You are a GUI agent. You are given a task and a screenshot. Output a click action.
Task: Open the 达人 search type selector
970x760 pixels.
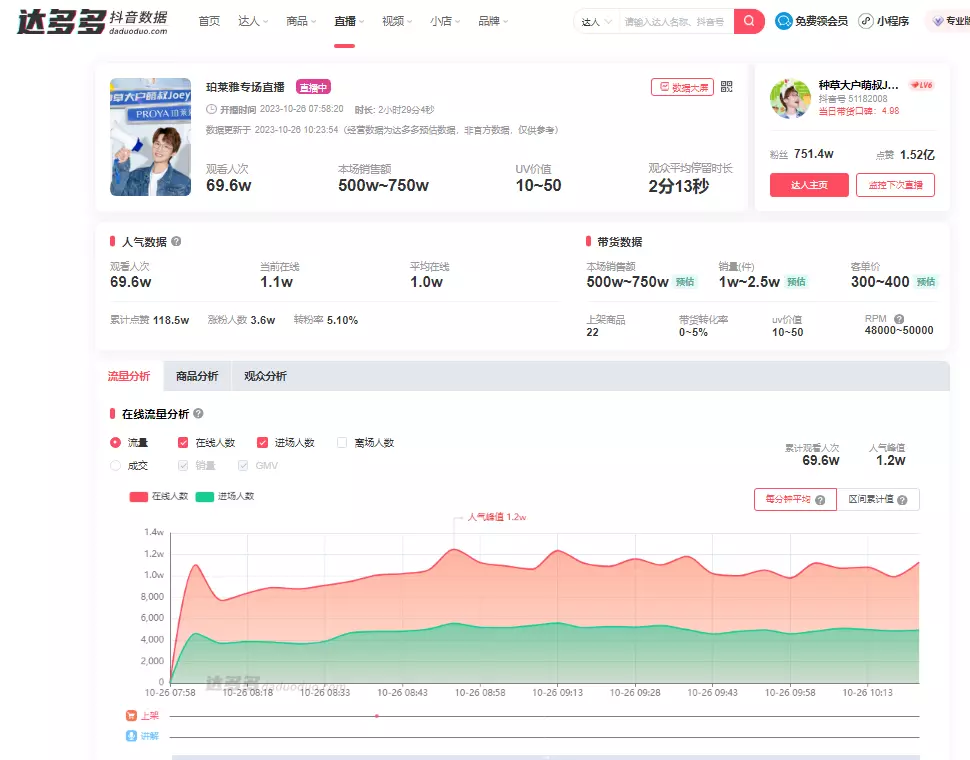tap(596, 21)
